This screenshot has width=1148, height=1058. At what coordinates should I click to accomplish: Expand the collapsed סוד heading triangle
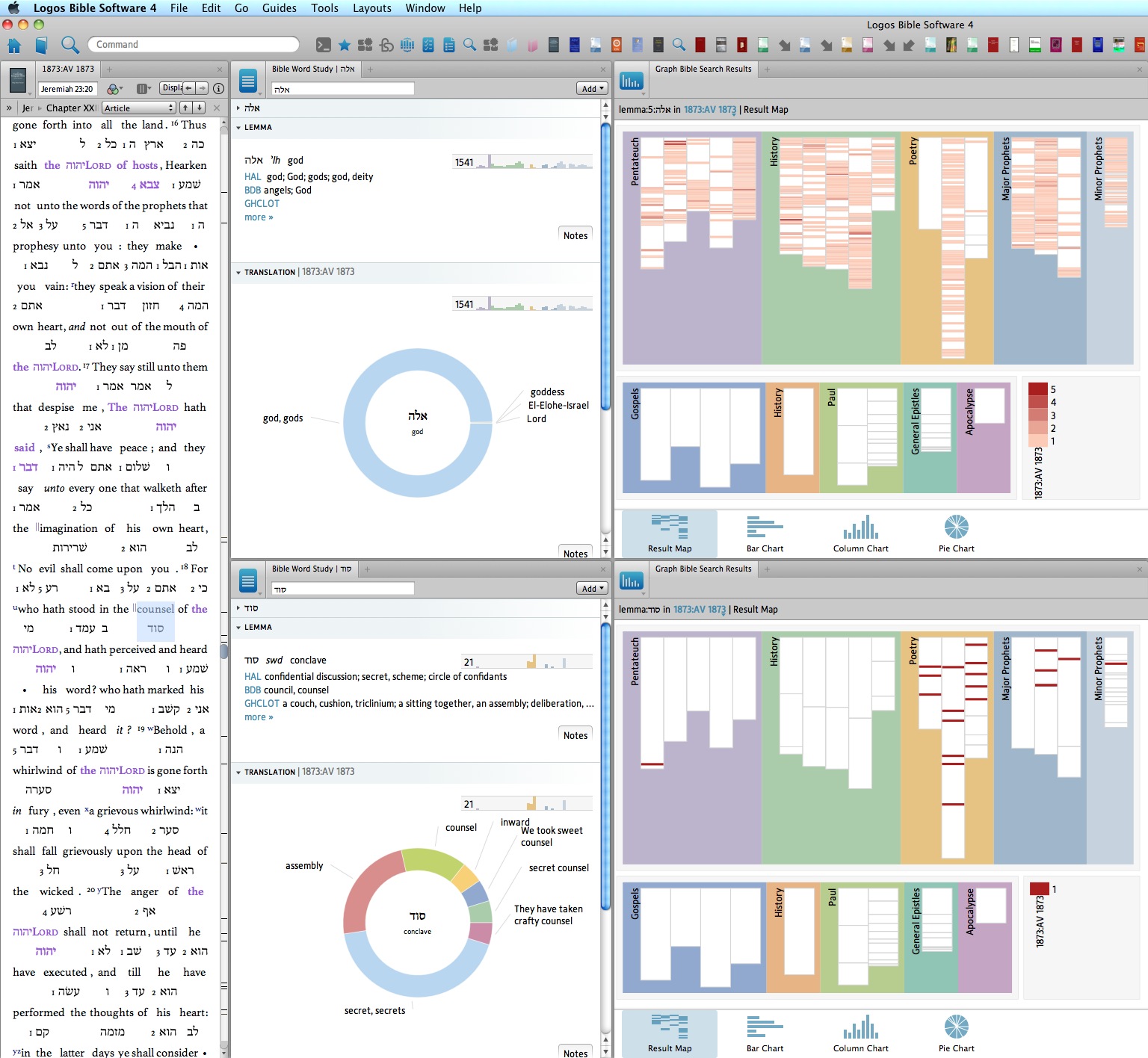tap(238, 608)
